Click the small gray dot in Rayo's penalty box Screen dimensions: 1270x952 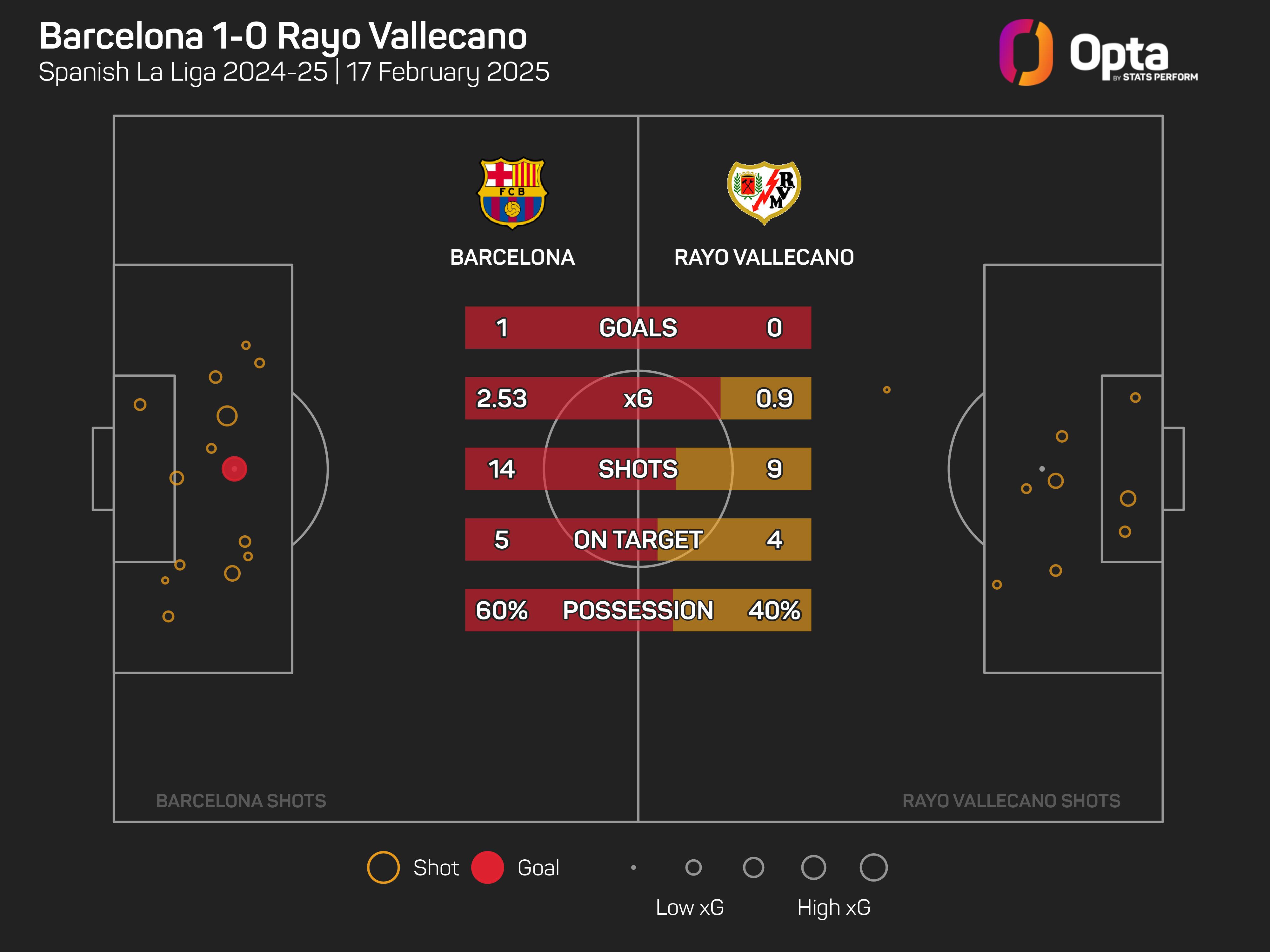pos(1041,469)
